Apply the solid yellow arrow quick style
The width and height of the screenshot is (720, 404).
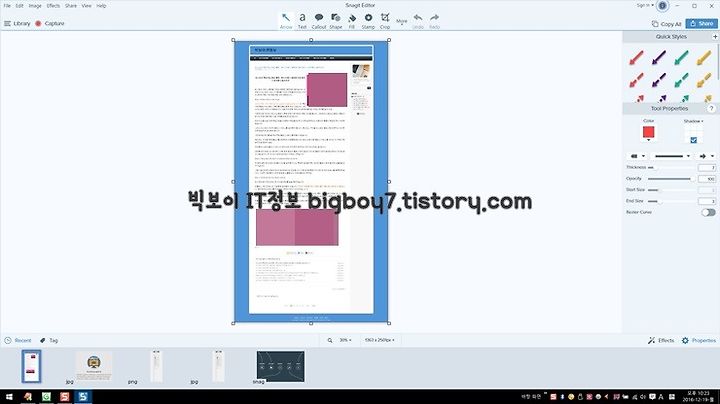tap(704, 58)
